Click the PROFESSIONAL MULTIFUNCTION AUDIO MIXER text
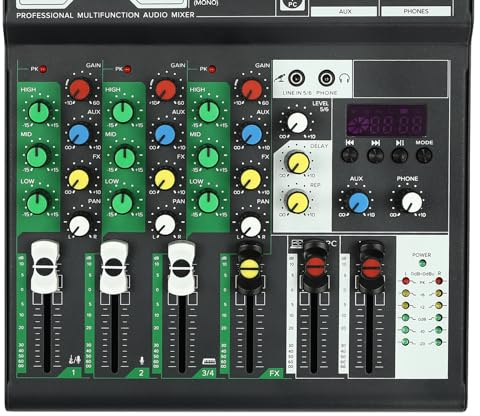The image size is (480, 416). click(x=105, y=15)
